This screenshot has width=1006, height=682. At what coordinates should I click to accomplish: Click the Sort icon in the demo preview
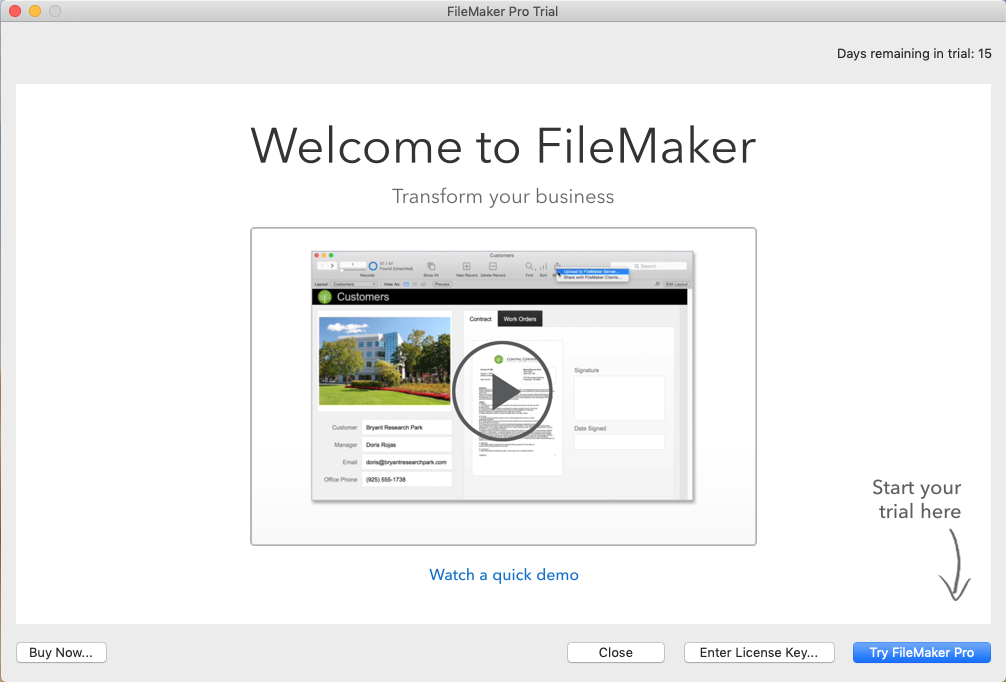(543, 267)
